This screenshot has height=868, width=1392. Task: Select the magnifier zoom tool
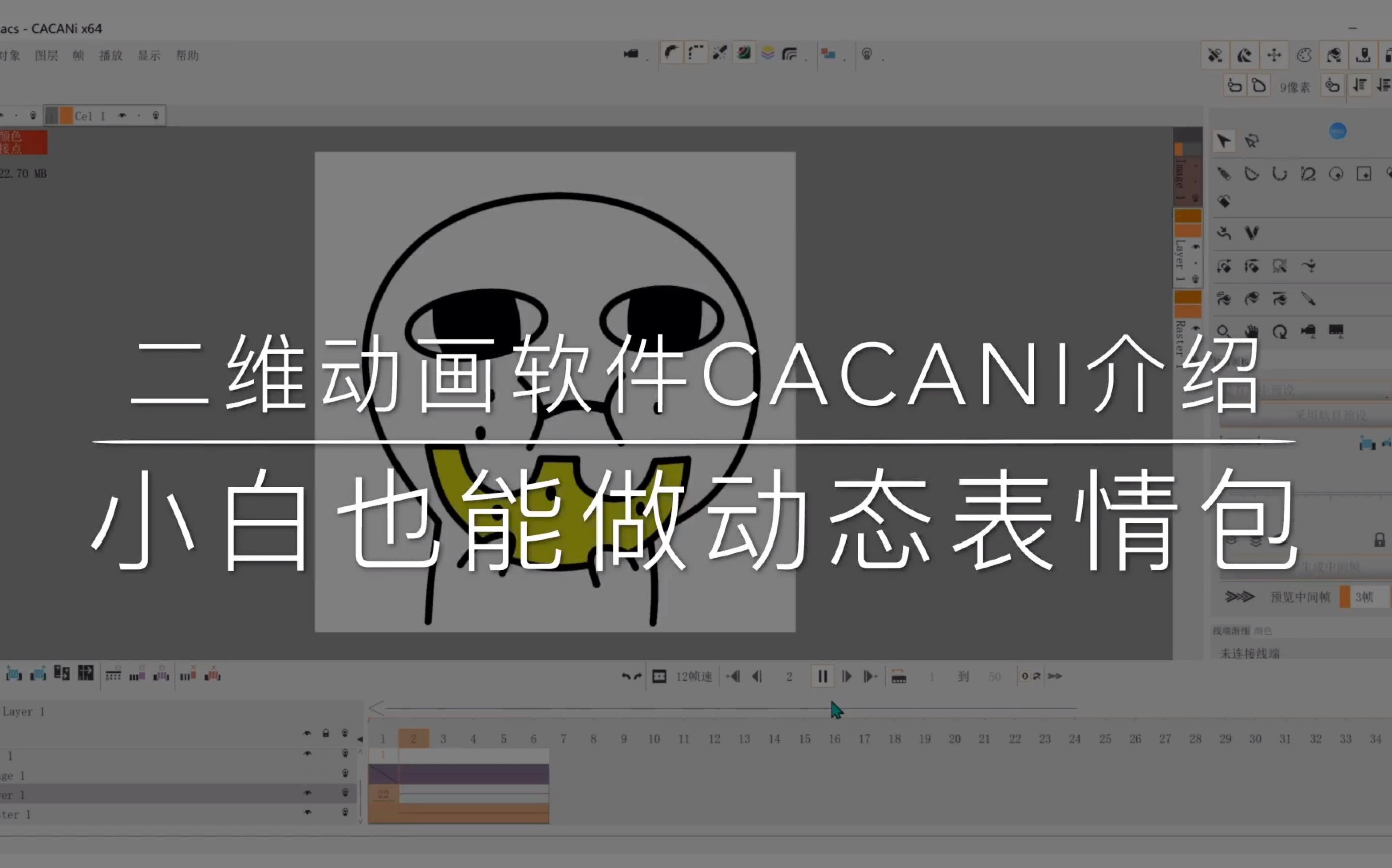tap(1223, 331)
